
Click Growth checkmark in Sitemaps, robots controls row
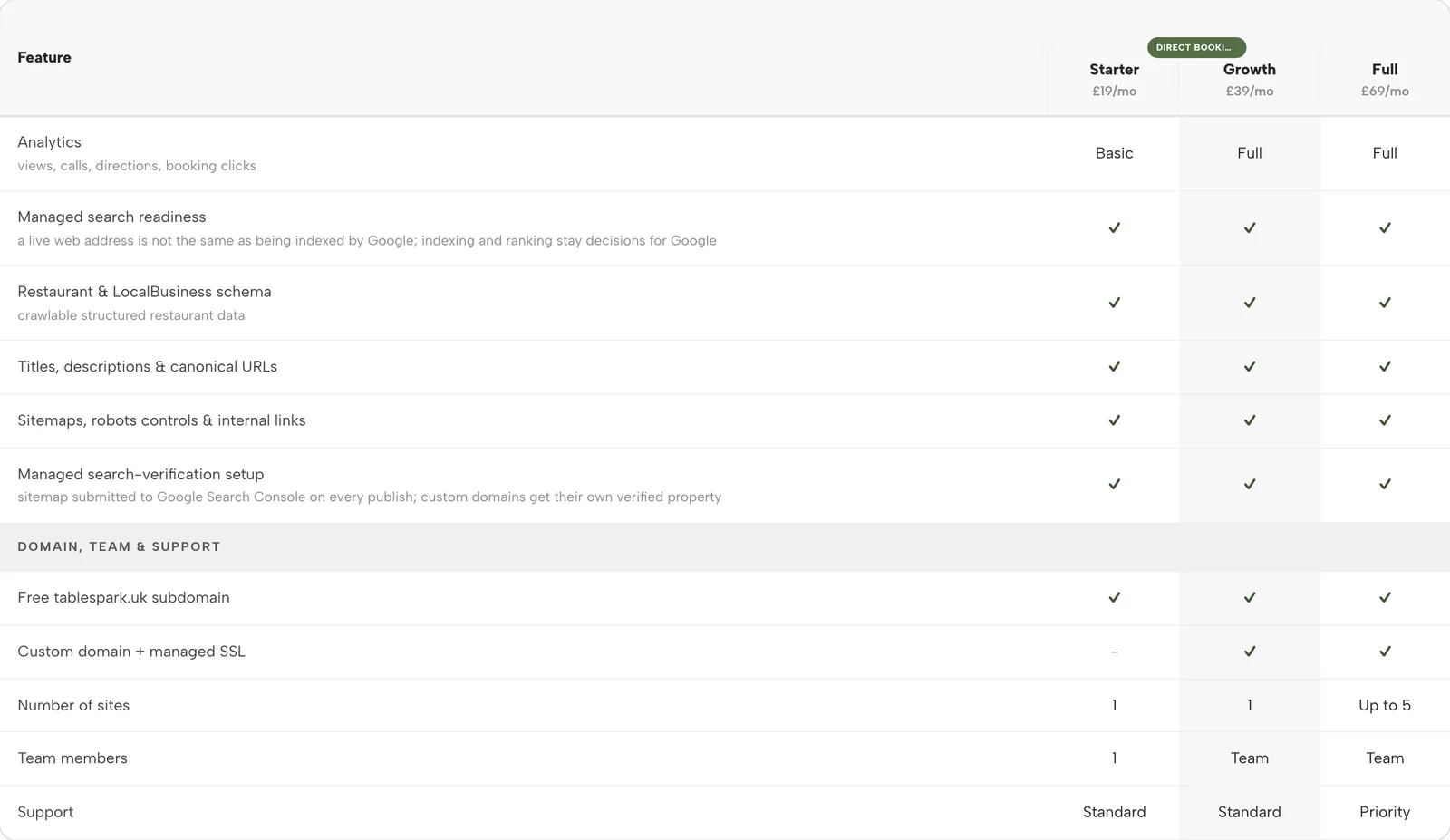pos(1249,420)
